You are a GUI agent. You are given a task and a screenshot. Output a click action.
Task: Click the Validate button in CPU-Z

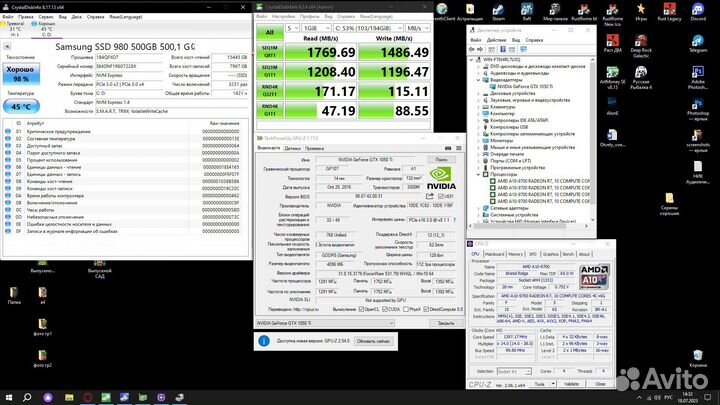[572, 384]
